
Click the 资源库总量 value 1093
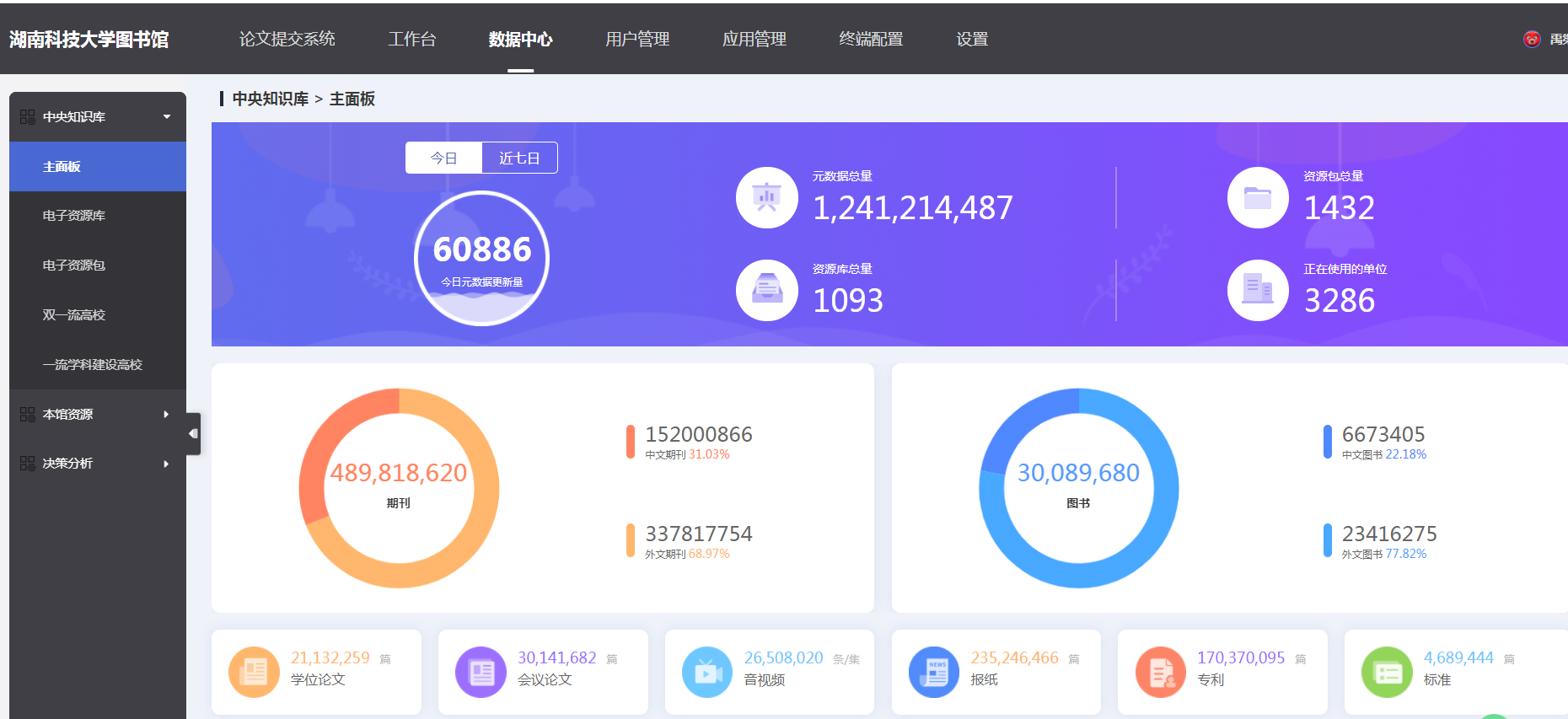pyautogui.click(x=848, y=301)
